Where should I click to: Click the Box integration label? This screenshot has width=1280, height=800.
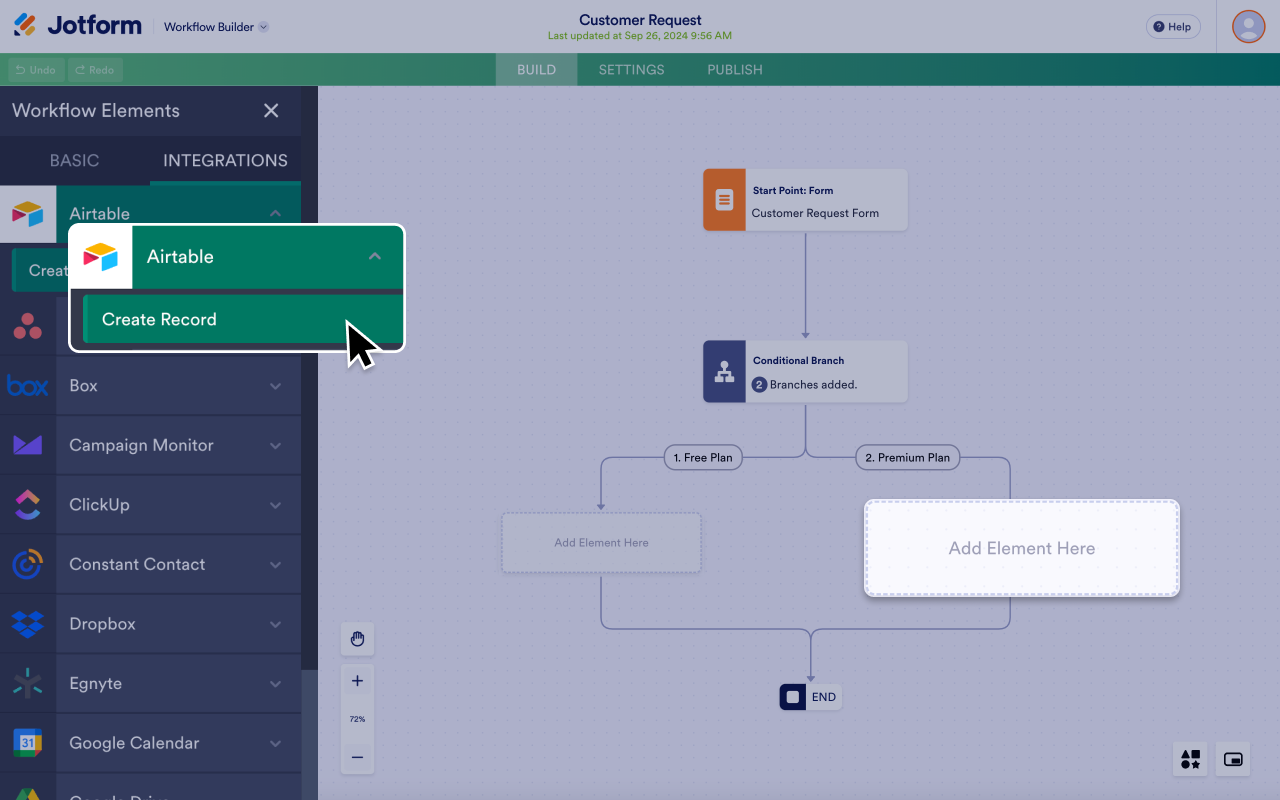[83, 386]
